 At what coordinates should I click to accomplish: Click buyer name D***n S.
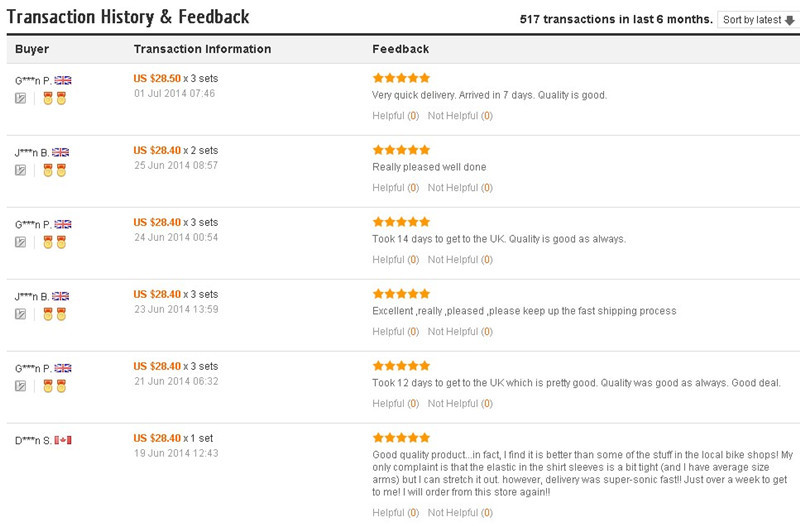pyautogui.click(x=33, y=440)
